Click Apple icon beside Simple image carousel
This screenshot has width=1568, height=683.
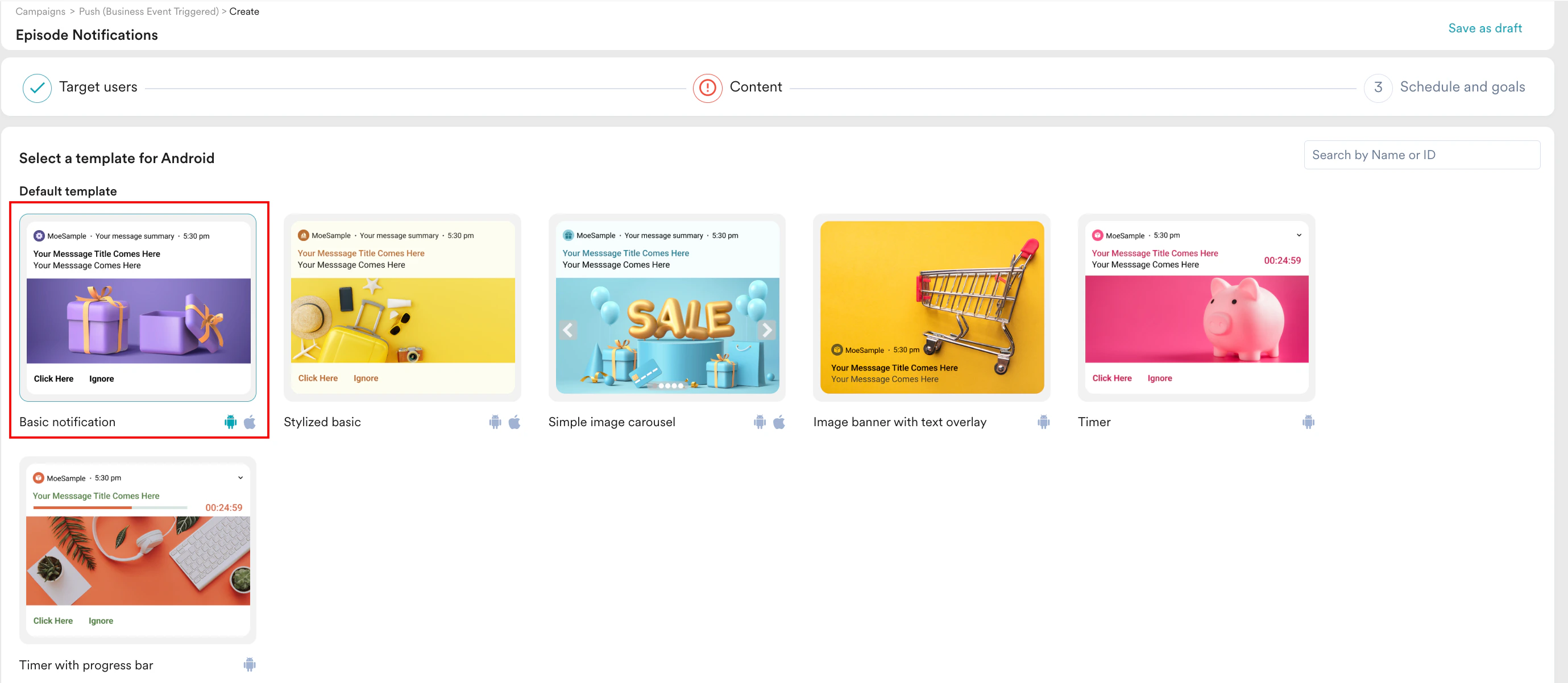[778, 422]
